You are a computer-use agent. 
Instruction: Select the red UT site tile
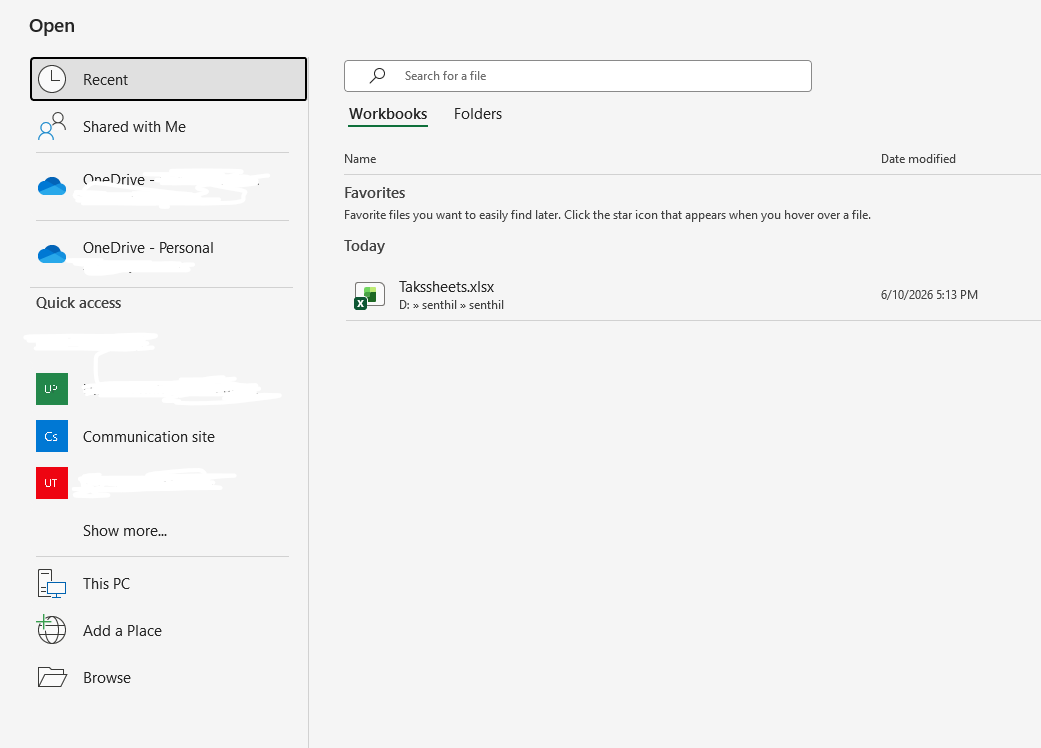(x=52, y=483)
